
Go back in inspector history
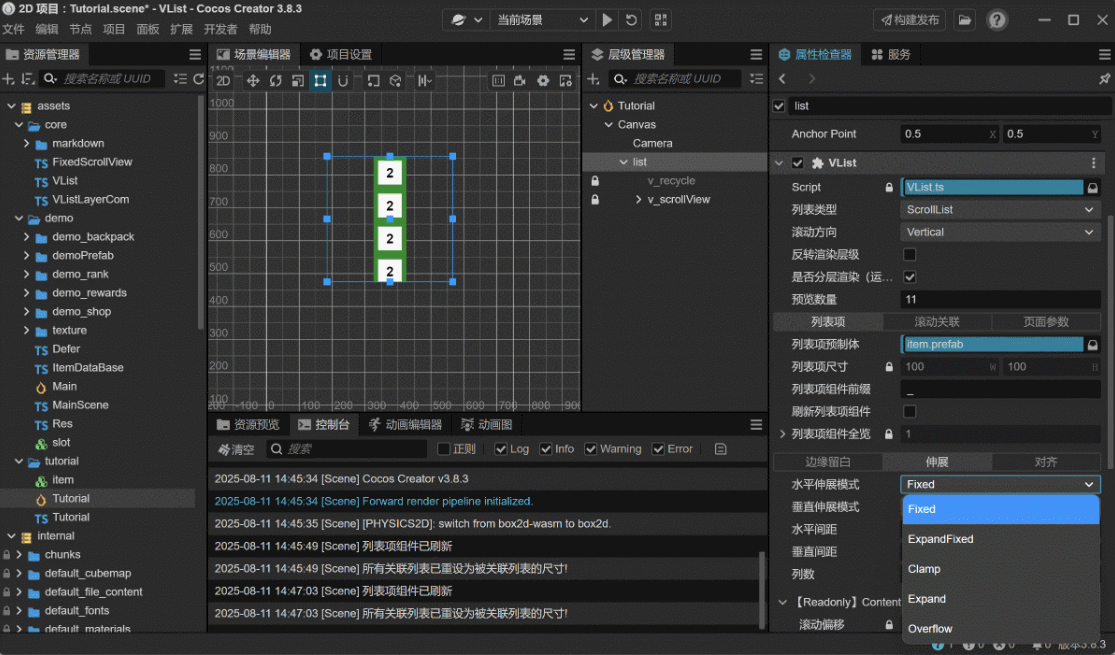[782, 79]
